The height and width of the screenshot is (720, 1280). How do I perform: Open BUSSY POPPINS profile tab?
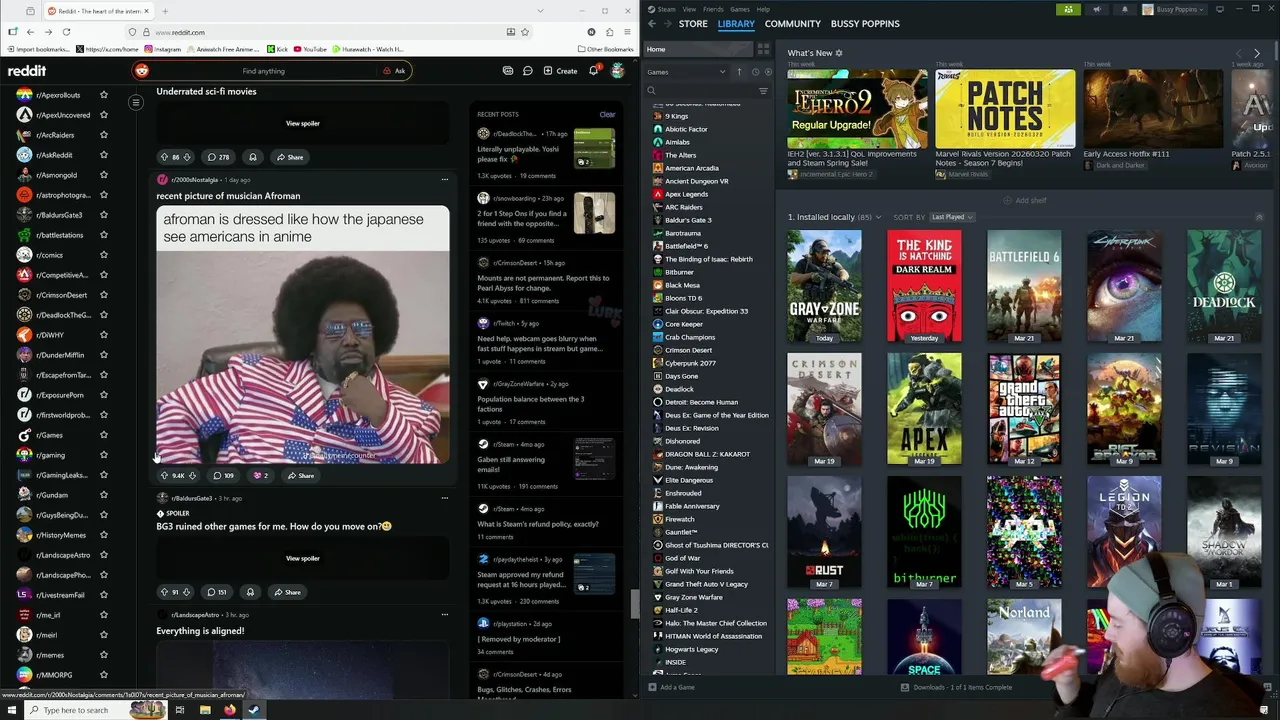[x=865, y=23]
